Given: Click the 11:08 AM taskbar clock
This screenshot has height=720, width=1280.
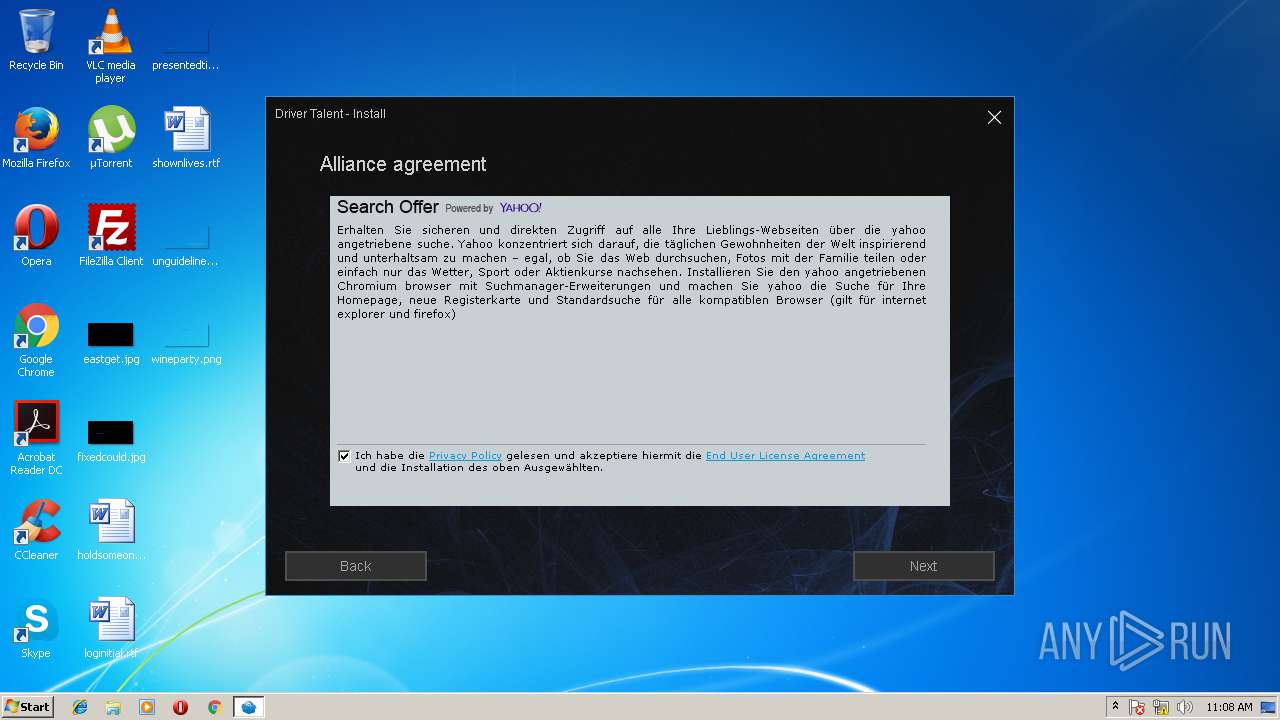Looking at the screenshot, I should pyautogui.click(x=1229, y=707).
